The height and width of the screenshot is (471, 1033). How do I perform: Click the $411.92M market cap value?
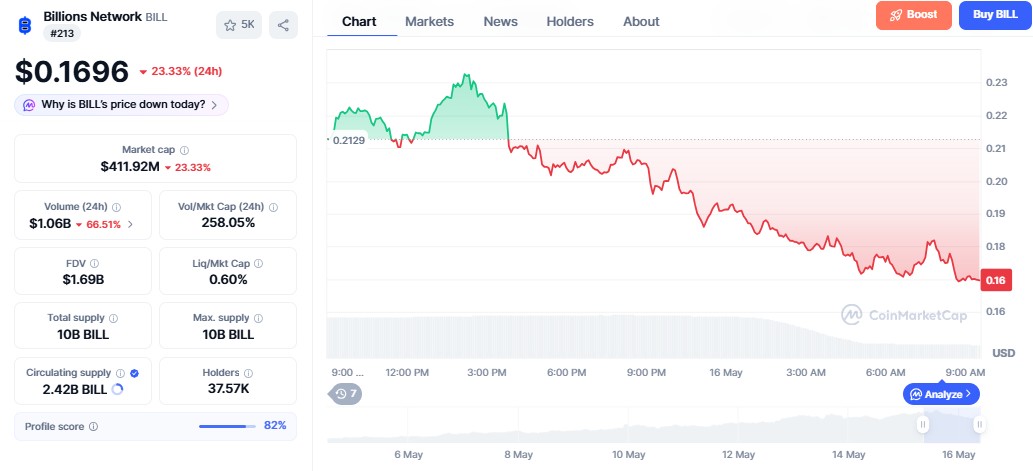point(130,167)
